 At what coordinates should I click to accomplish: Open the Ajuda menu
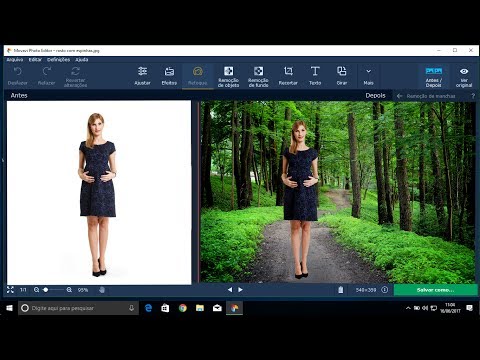82,60
